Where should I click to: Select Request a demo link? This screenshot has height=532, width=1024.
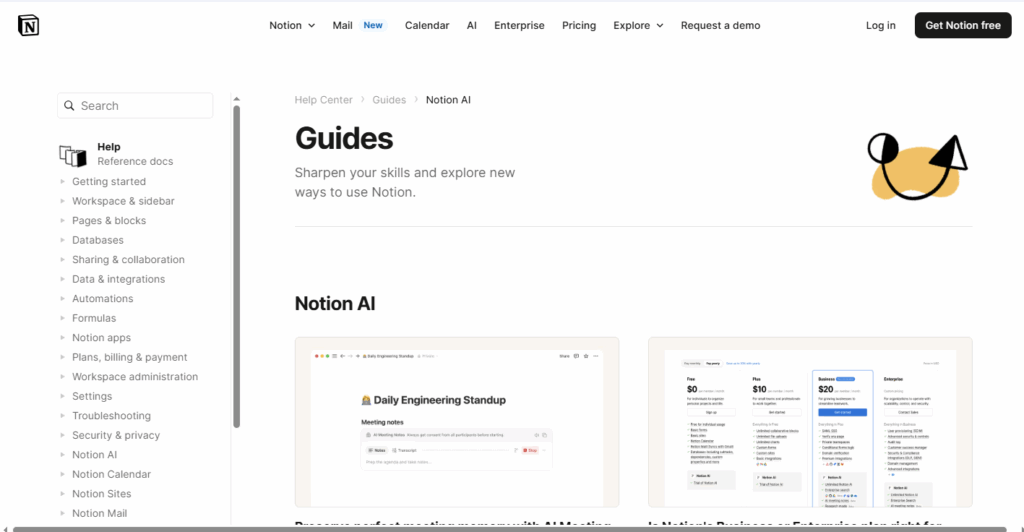click(720, 26)
